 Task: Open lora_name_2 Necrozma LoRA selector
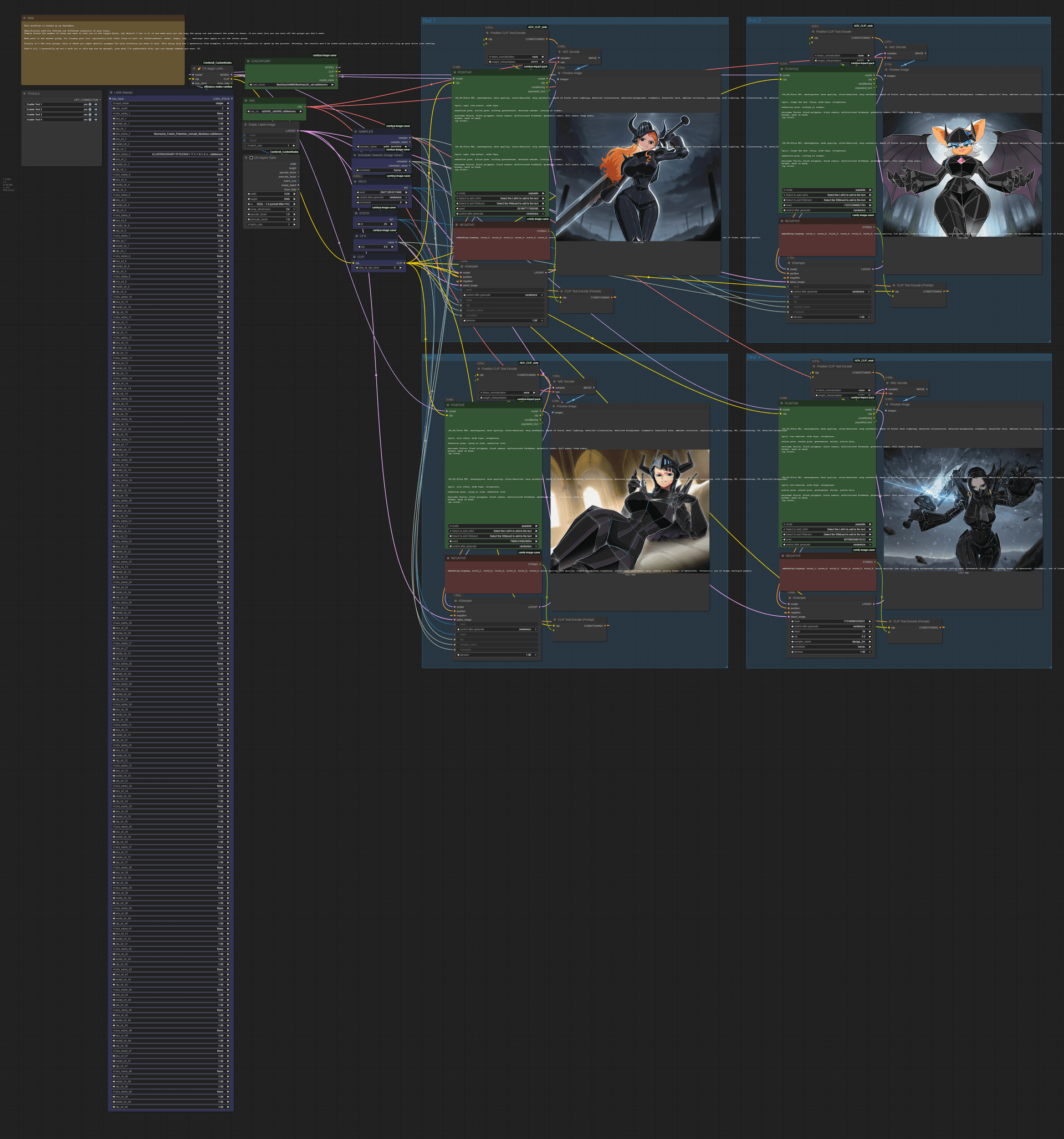pyautogui.click(x=171, y=134)
